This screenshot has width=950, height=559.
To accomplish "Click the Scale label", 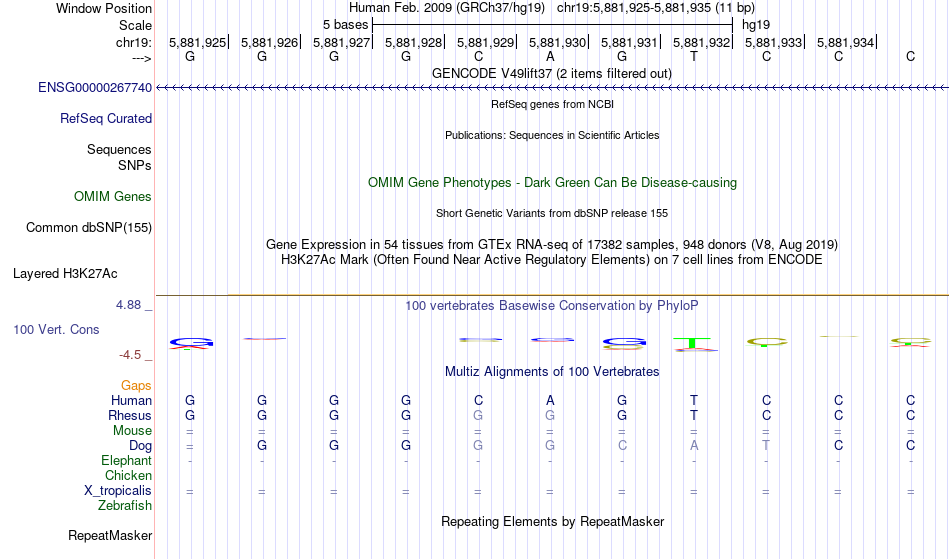I will click(x=136, y=25).
